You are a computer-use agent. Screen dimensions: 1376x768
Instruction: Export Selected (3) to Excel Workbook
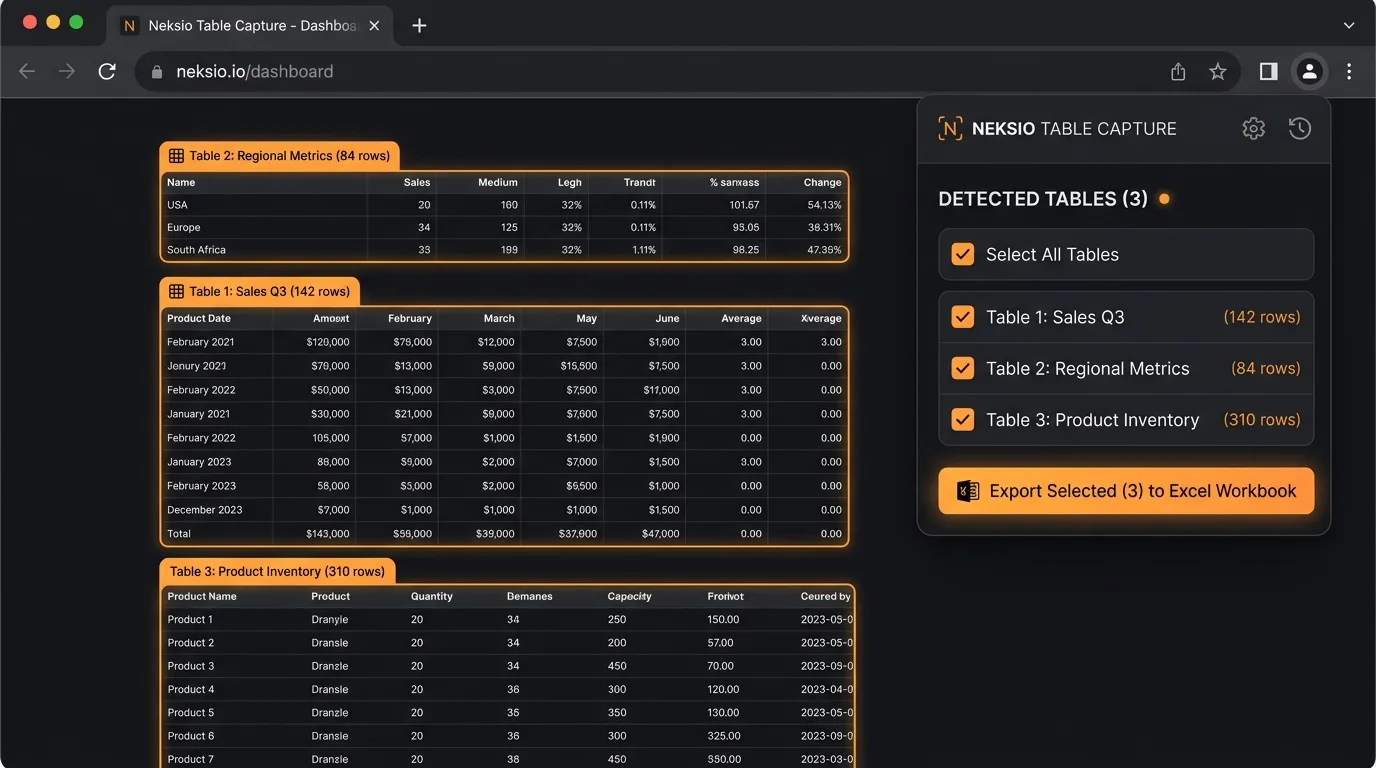pos(1126,491)
